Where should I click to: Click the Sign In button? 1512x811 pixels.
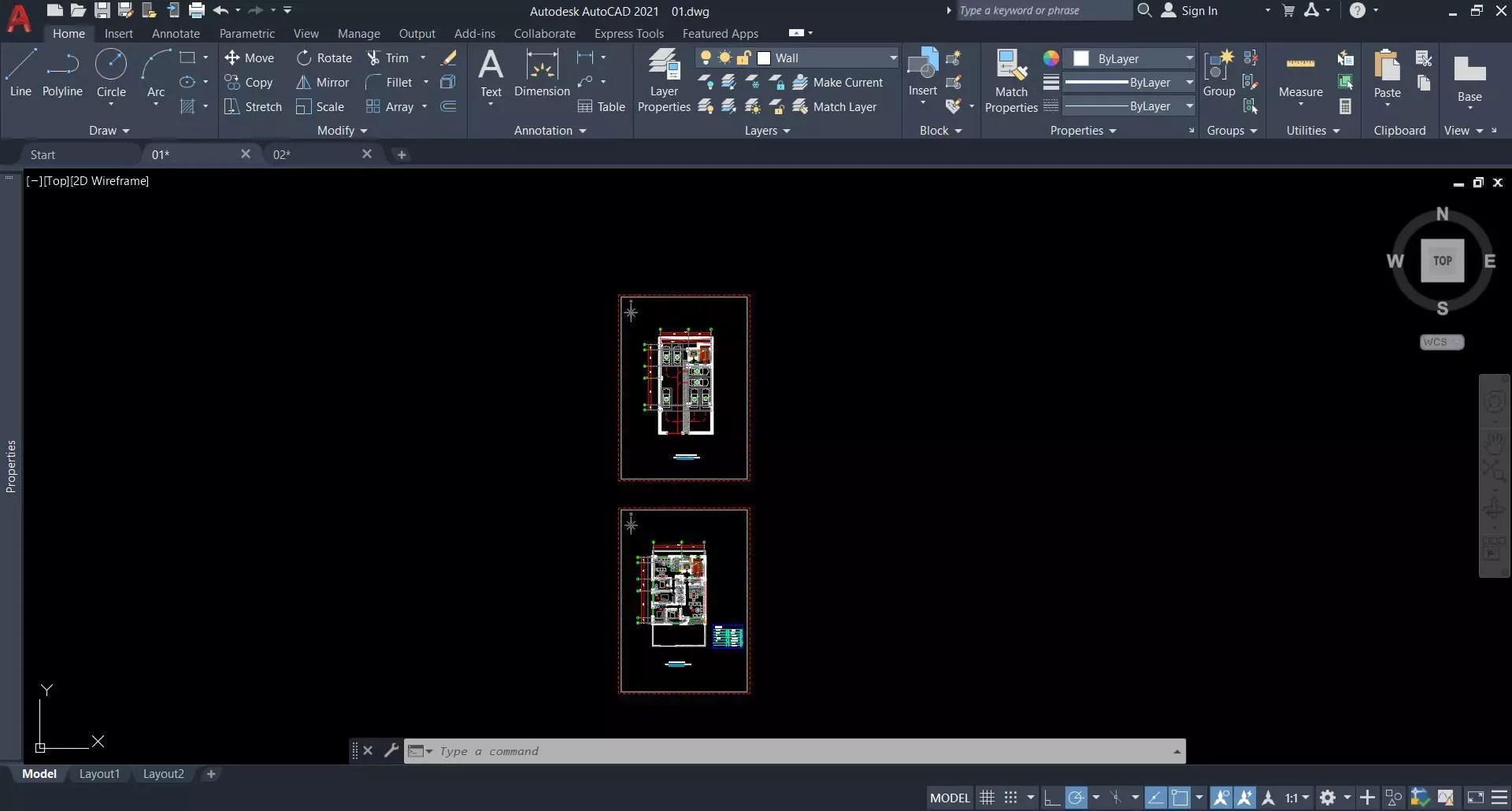coord(1190,10)
